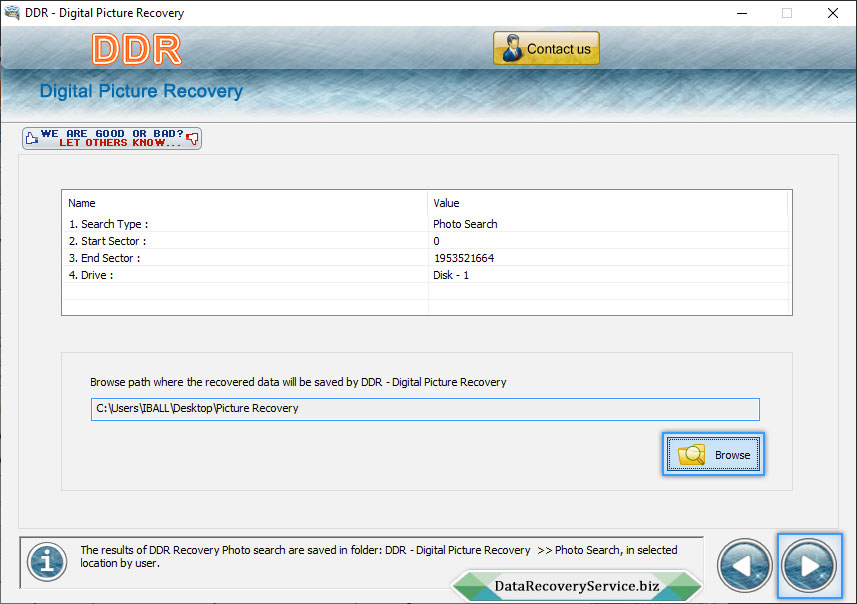
Task: Select the 'Start Sector' row name
Action: click(108, 241)
